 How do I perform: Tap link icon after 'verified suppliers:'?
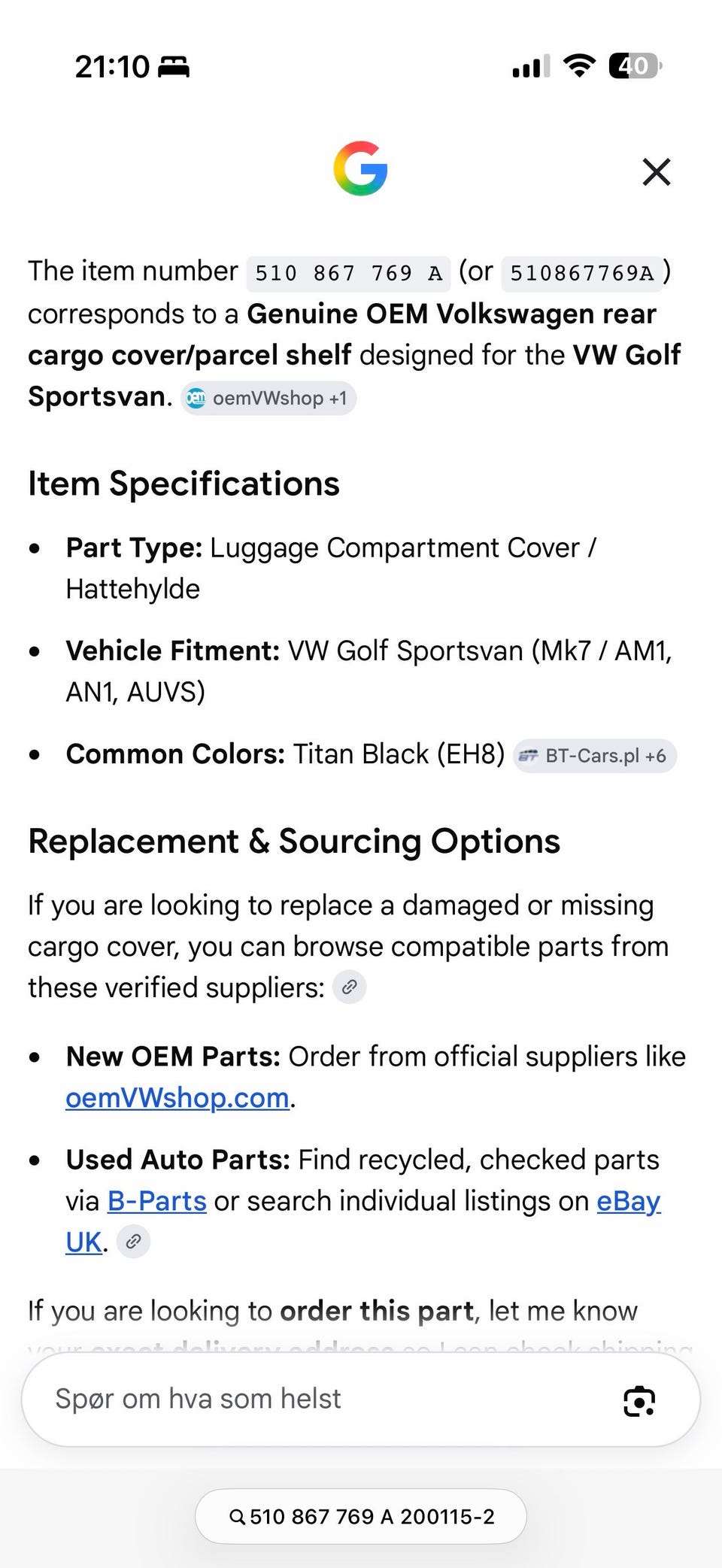point(350,987)
